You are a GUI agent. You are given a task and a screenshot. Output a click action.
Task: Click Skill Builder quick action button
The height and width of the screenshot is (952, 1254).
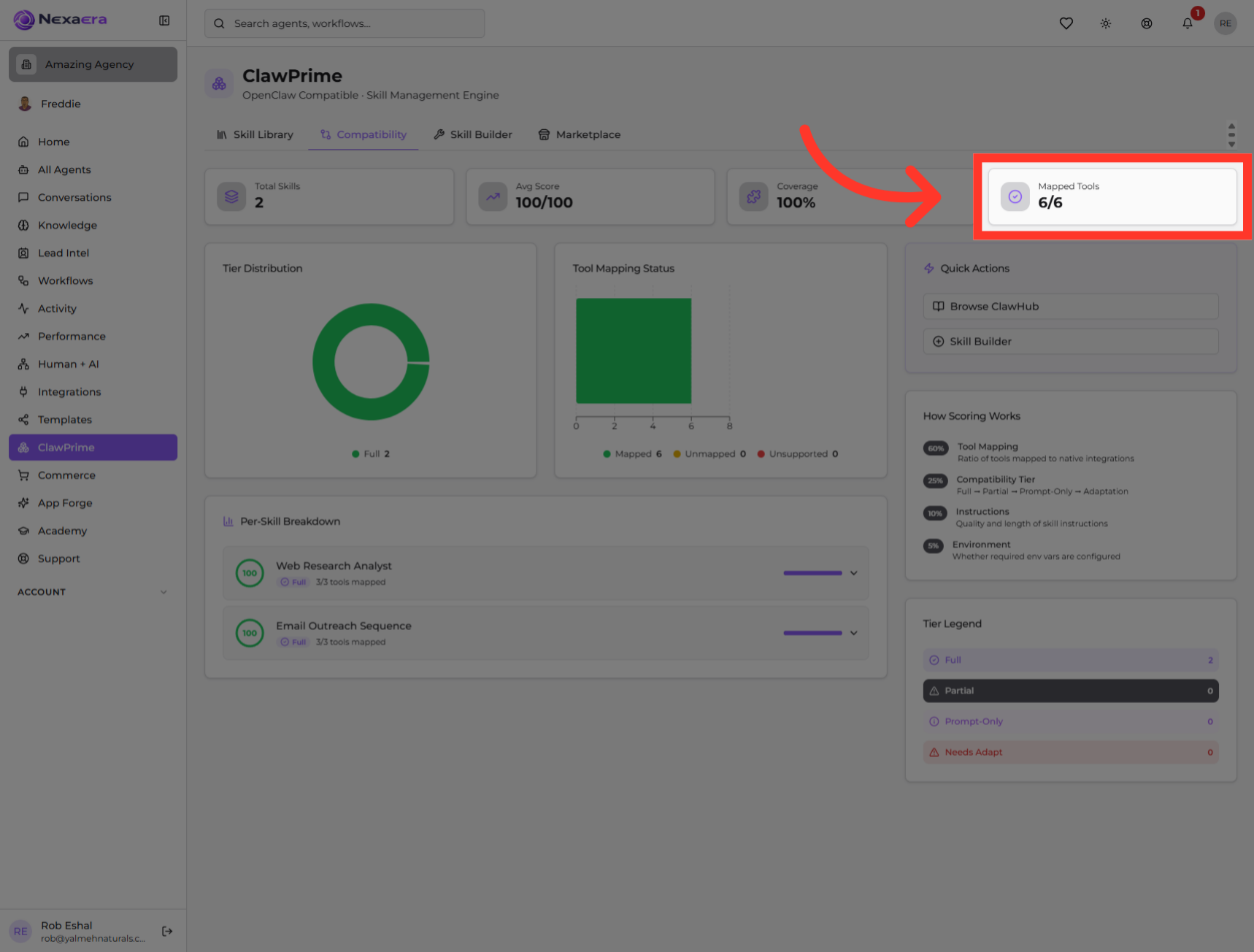click(1071, 342)
